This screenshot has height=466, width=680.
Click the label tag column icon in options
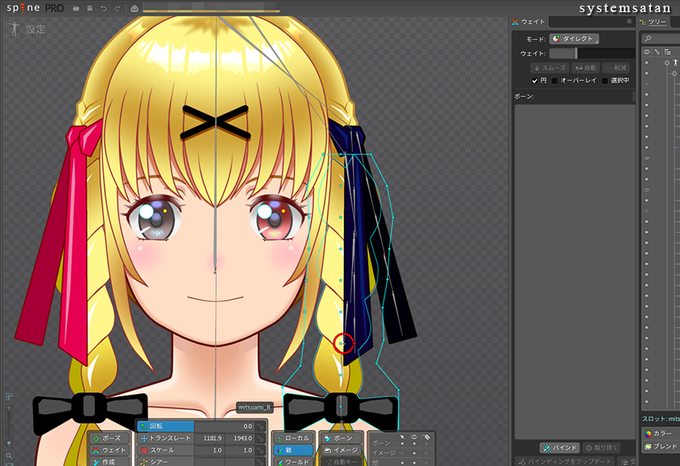[x=426, y=437]
